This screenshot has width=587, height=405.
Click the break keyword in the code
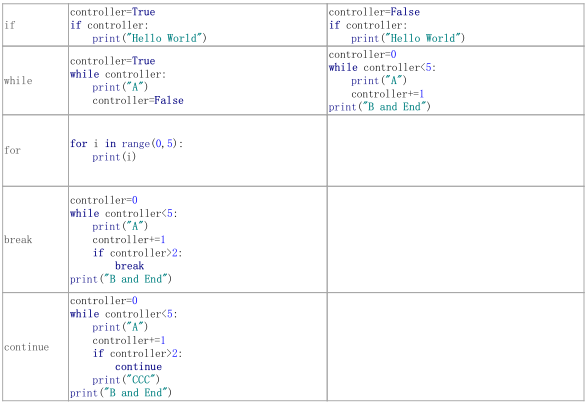(129, 266)
